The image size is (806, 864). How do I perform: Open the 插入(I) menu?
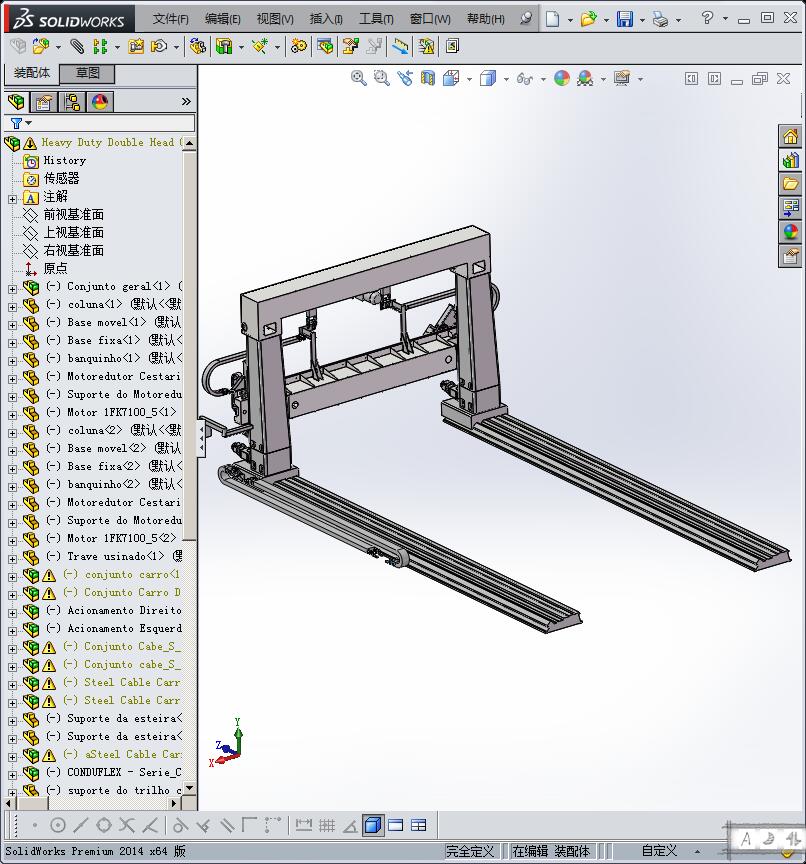click(326, 19)
